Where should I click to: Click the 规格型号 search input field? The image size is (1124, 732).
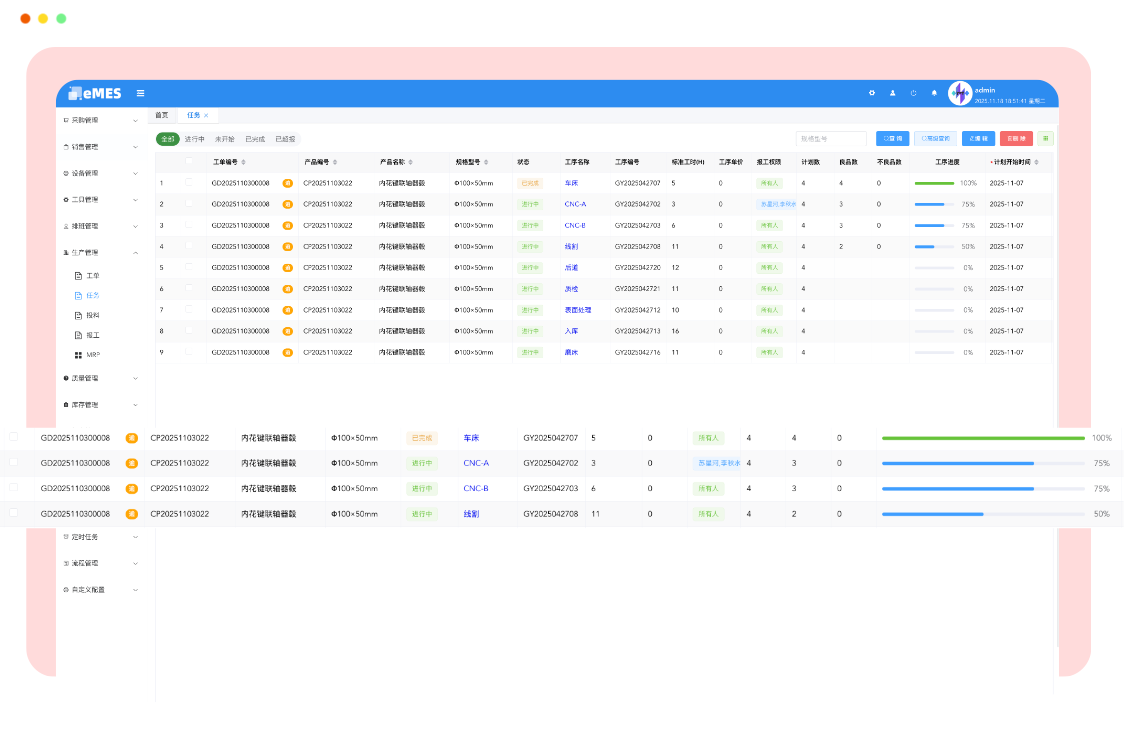[x=831, y=139]
